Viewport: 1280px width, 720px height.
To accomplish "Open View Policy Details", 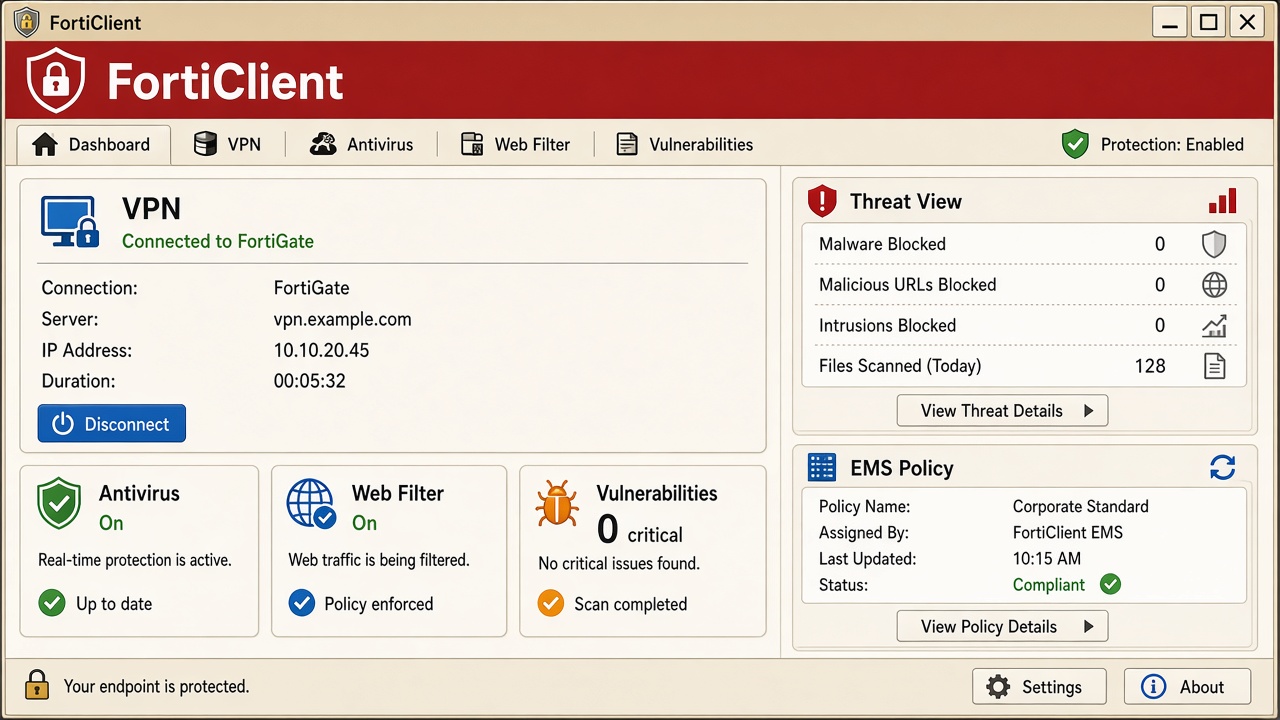I will coord(1002,627).
